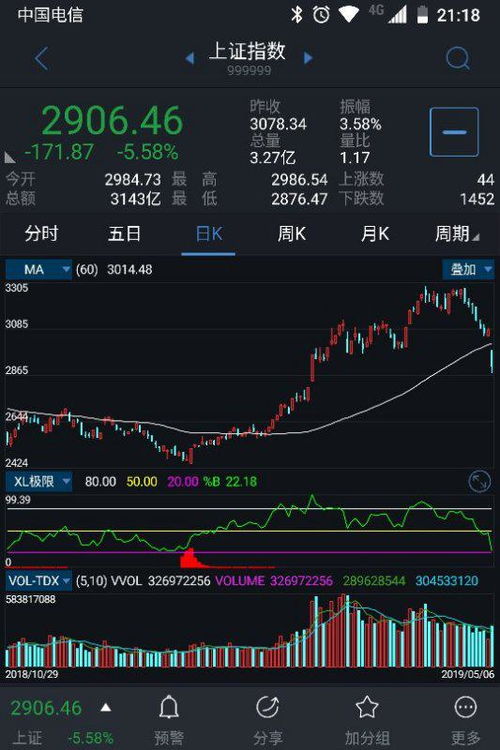
Task: Open the MA indicator dropdown
Action: coord(38,269)
